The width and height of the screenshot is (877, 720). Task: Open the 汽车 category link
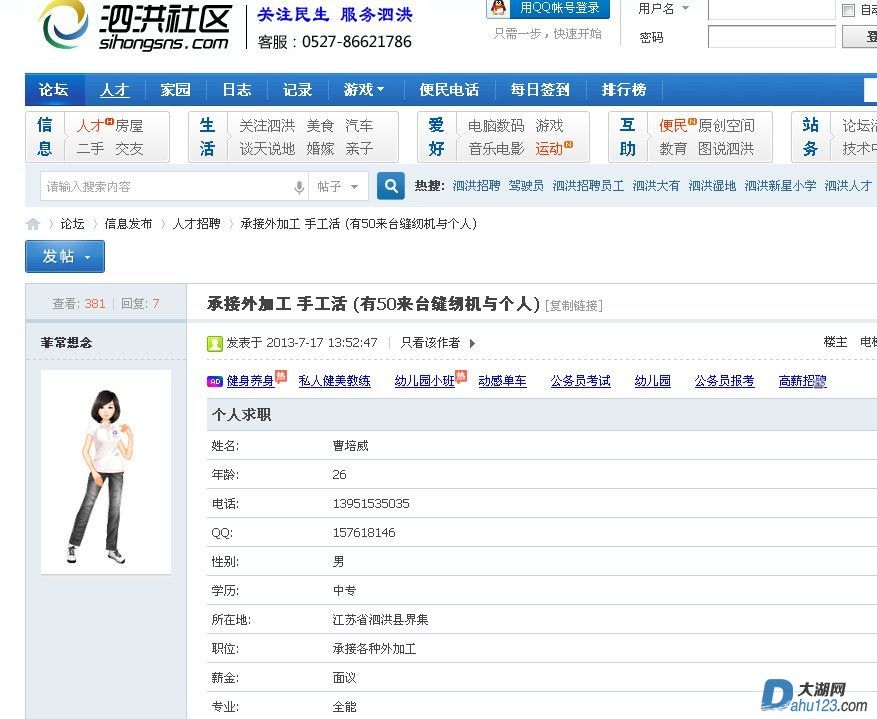pos(359,126)
